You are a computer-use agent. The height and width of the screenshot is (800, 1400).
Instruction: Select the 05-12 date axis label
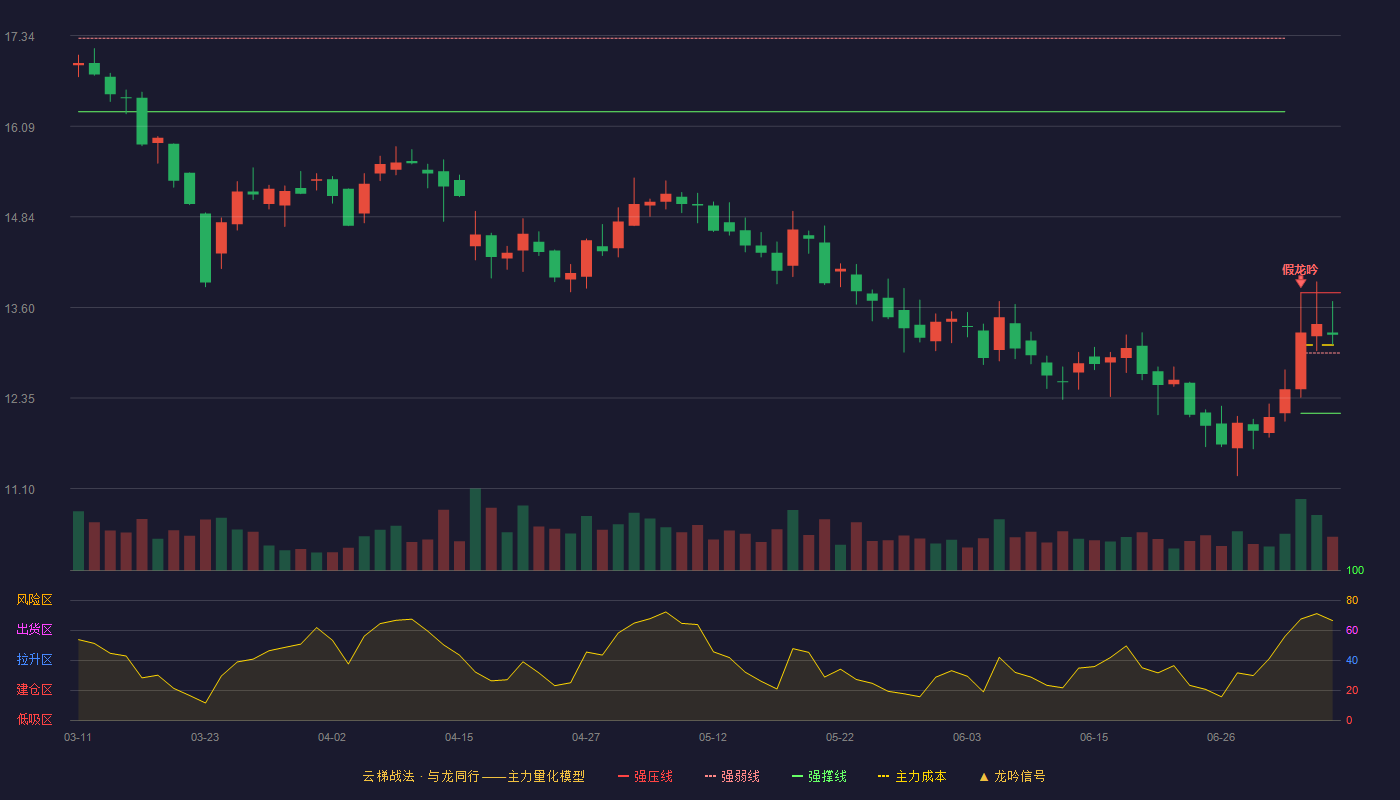(713, 737)
